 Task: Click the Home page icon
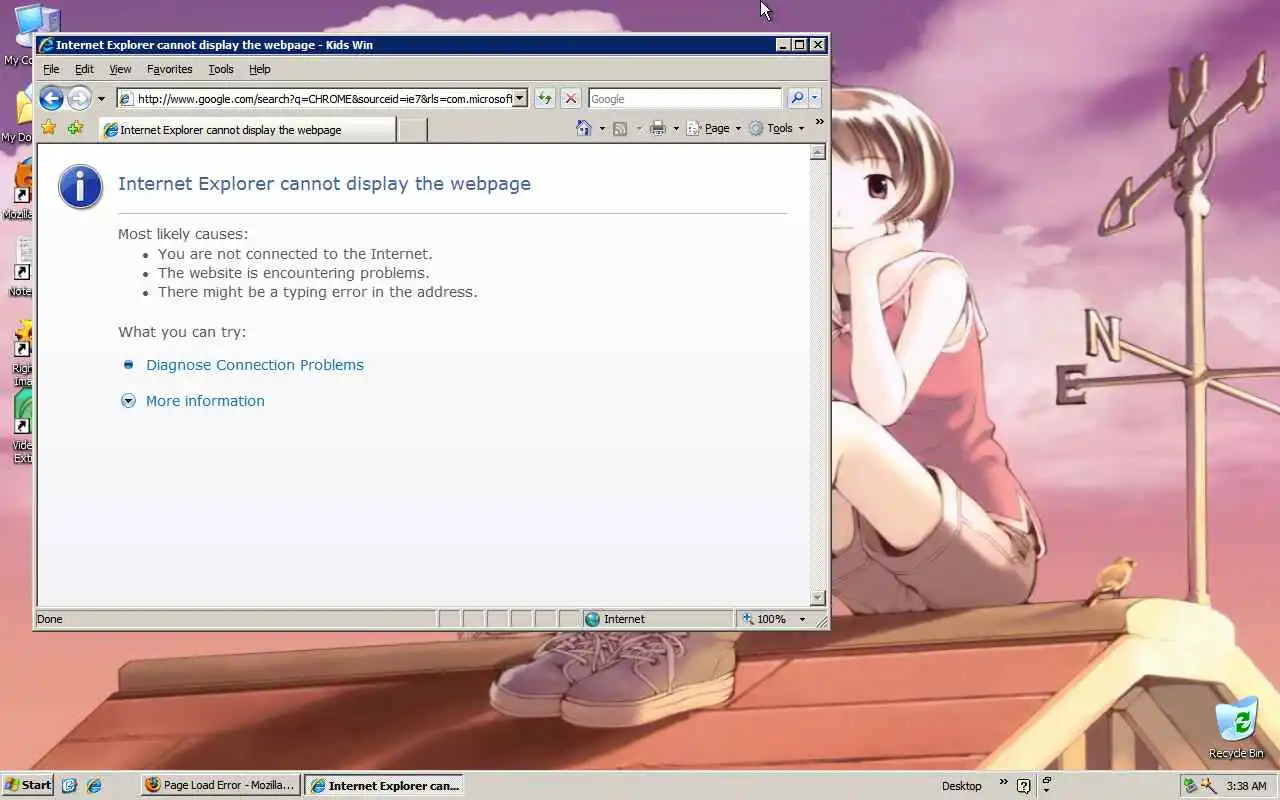pos(584,128)
